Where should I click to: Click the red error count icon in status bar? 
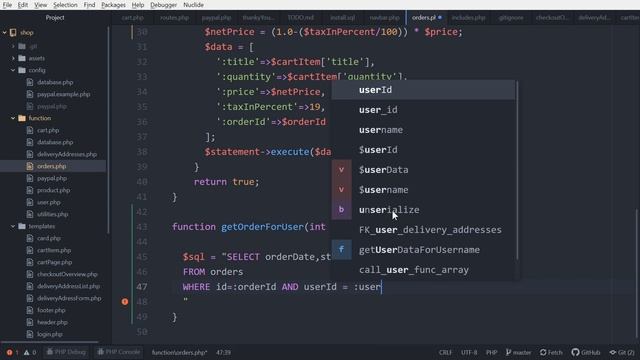[x=9, y=352]
